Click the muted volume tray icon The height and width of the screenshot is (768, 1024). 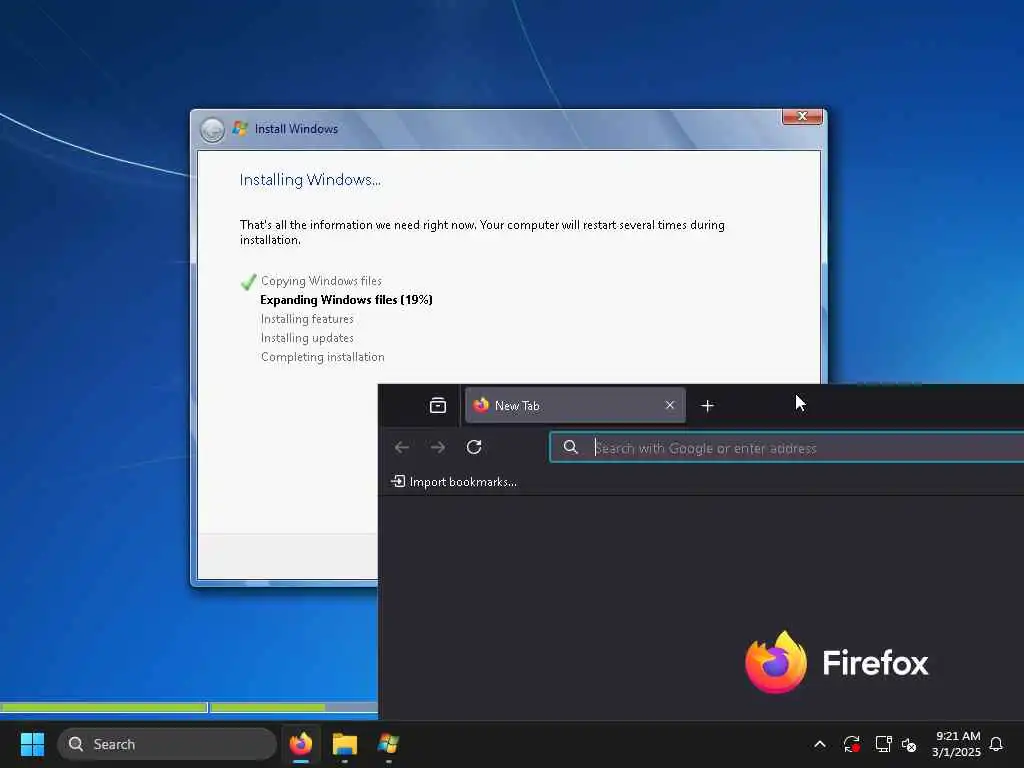tap(909, 744)
